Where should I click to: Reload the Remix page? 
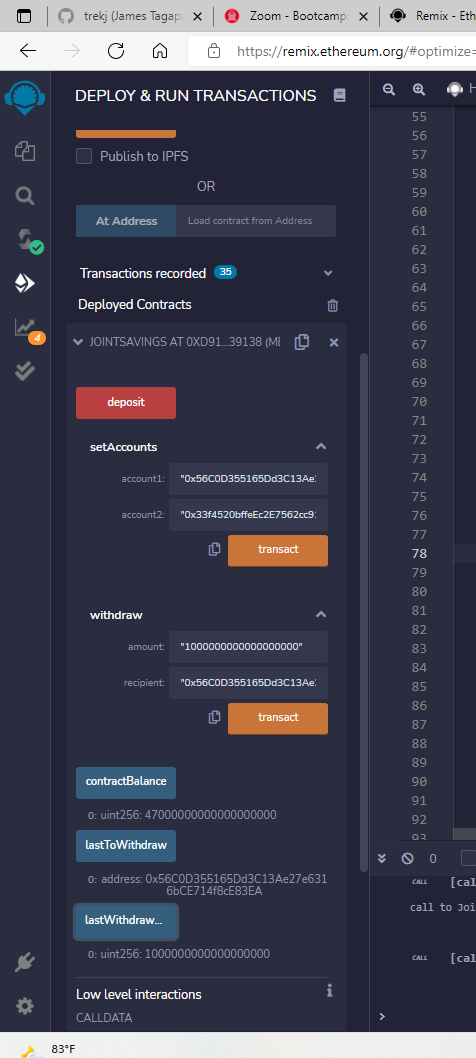pyautogui.click(x=116, y=51)
